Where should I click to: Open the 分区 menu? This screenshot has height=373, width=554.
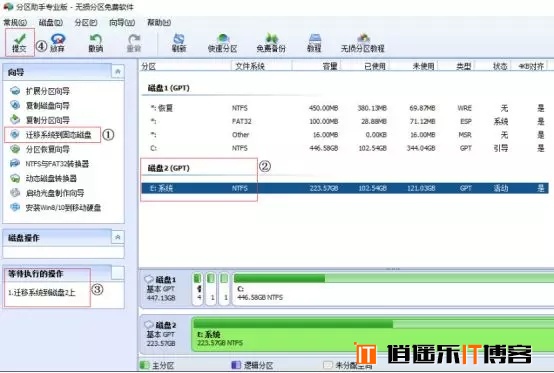86,23
